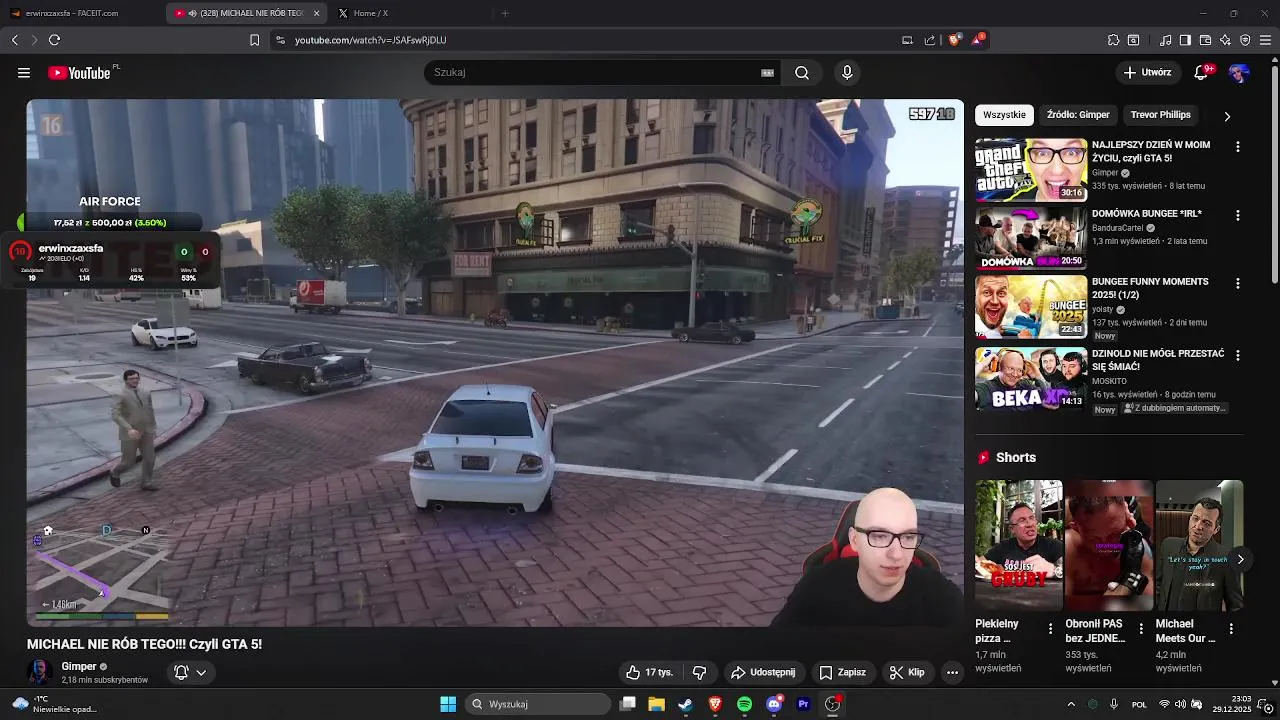Open a new browser tab
This screenshot has width=1280, height=720.
point(505,13)
